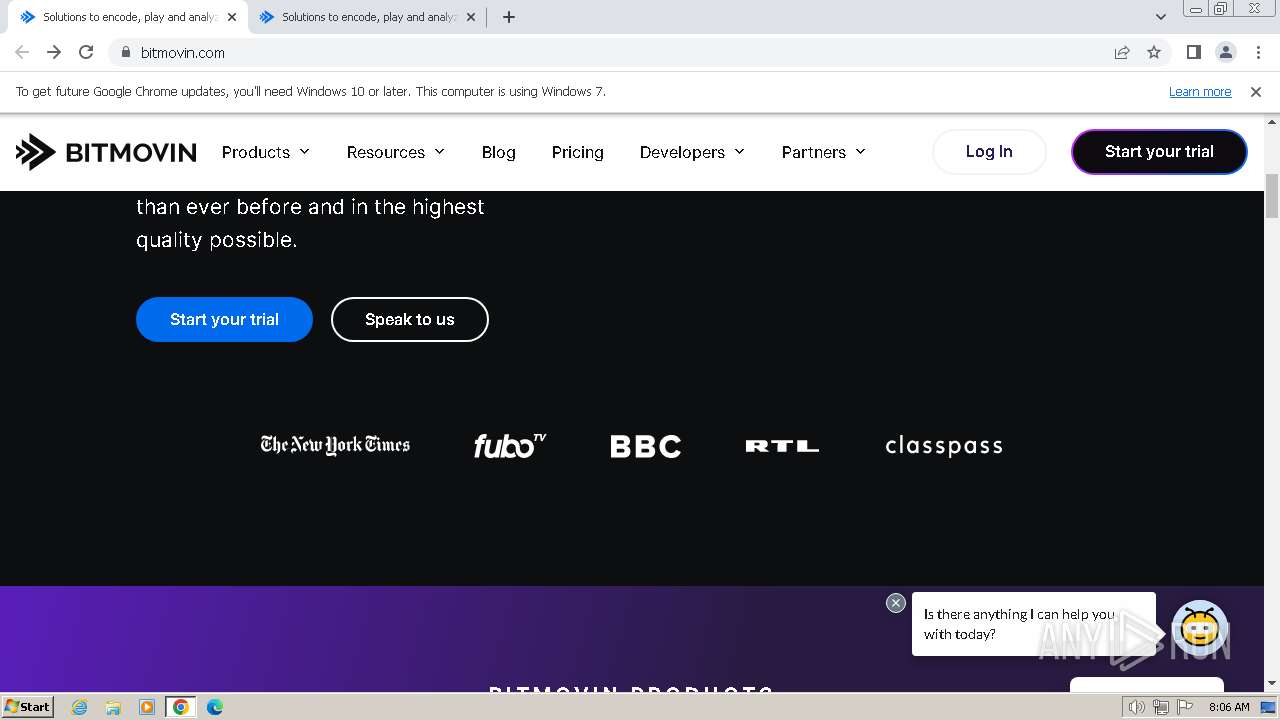Click the Bitmovin logo in header
This screenshot has height=720, width=1280.
(x=106, y=152)
